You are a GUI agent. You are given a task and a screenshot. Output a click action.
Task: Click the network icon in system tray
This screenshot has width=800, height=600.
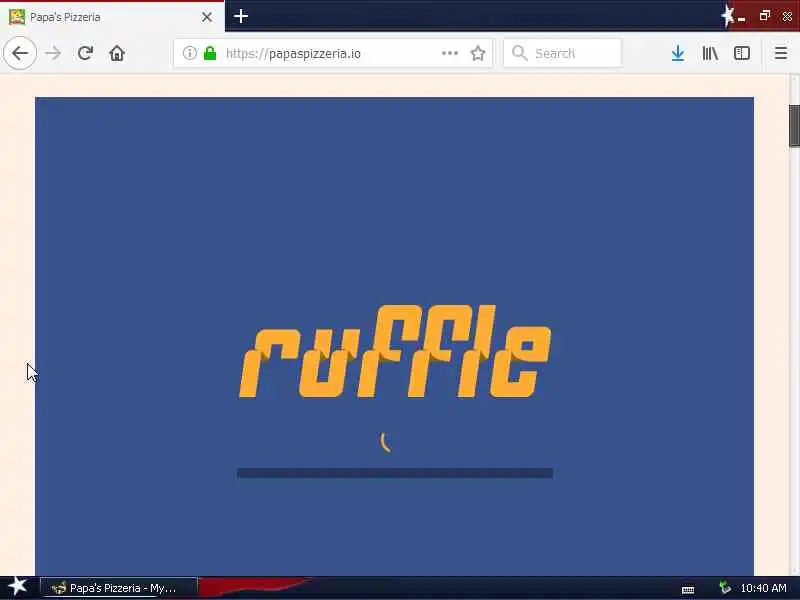pos(724,588)
